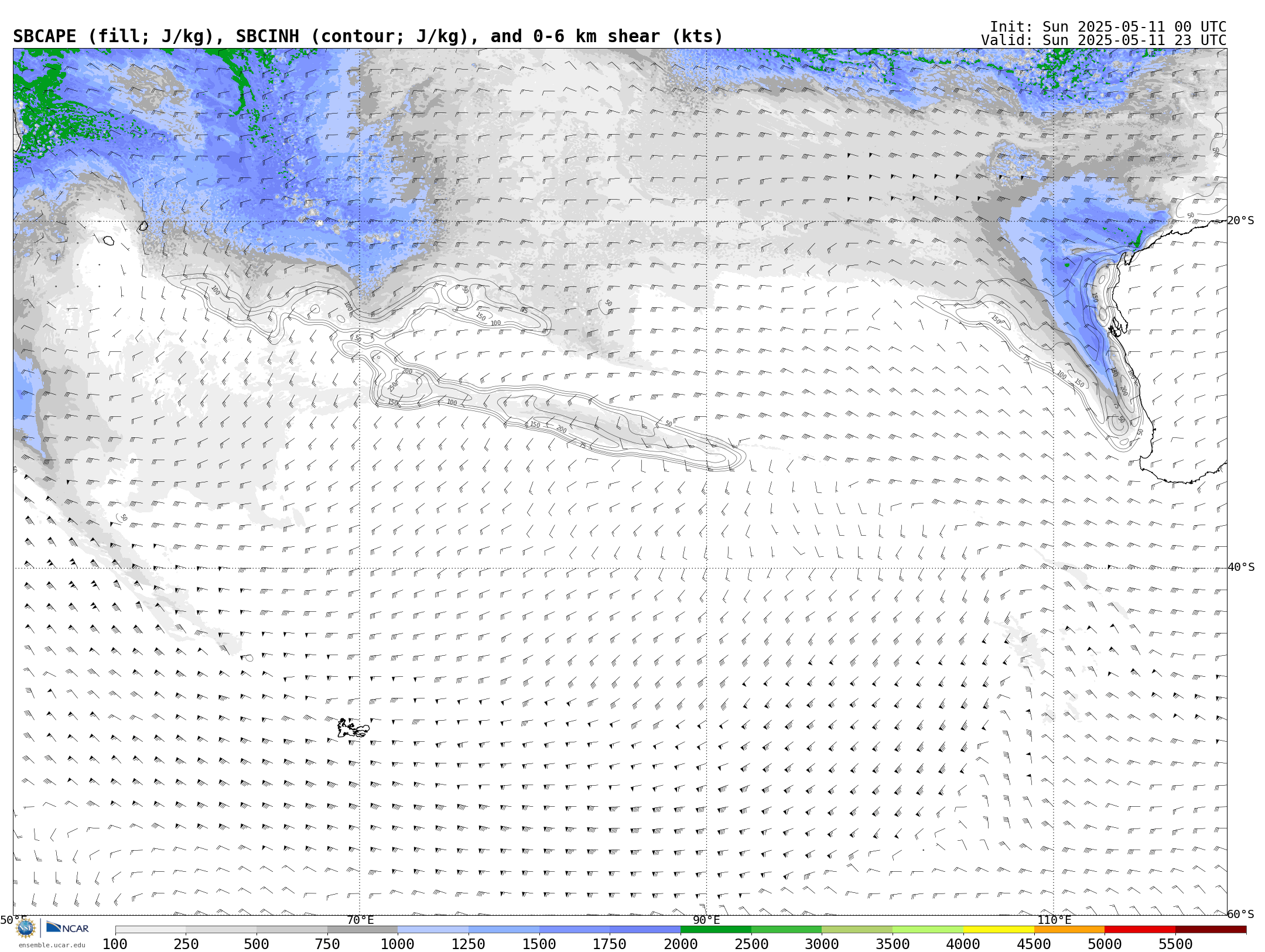Click the colorbar label 1000

click(x=398, y=944)
